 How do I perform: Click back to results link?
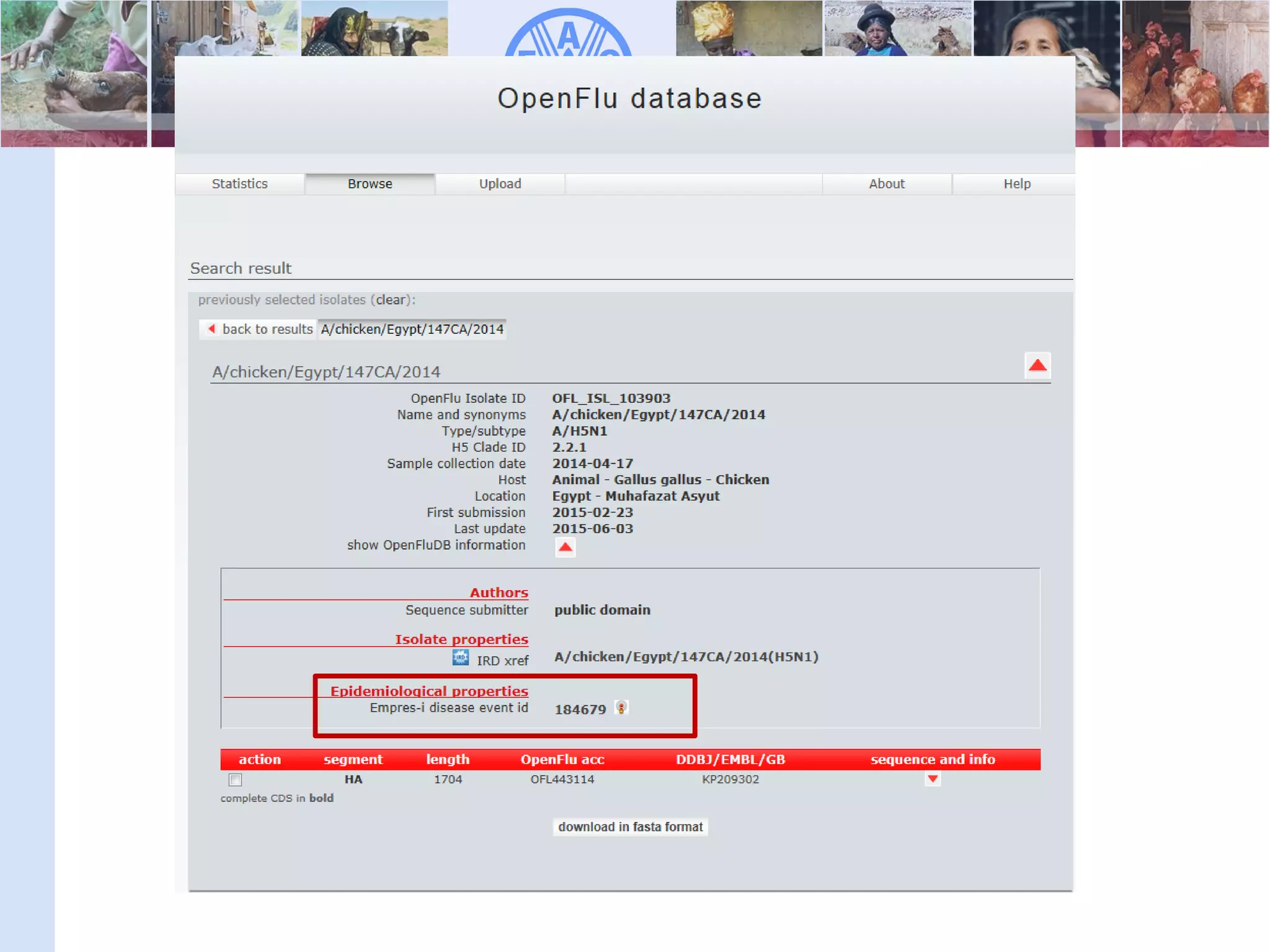coord(267,329)
